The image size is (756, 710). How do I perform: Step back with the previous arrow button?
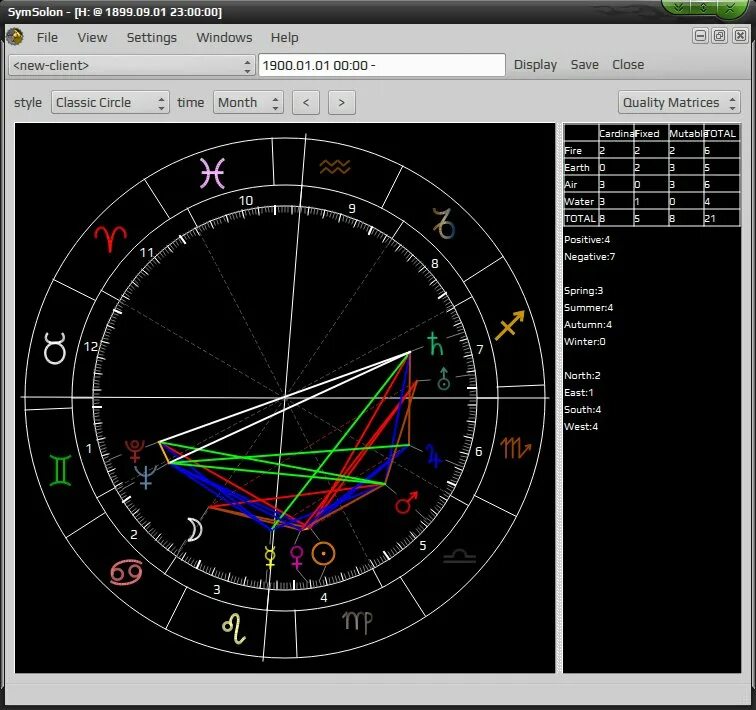point(306,102)
